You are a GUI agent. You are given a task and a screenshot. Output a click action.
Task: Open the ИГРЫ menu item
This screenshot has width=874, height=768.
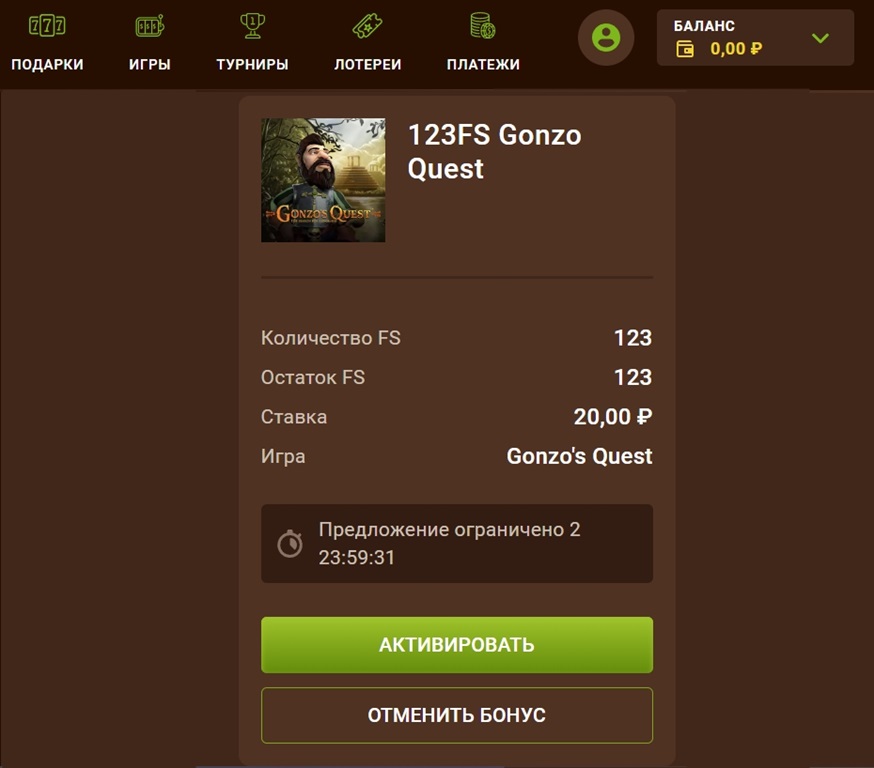tap(149, 65)
